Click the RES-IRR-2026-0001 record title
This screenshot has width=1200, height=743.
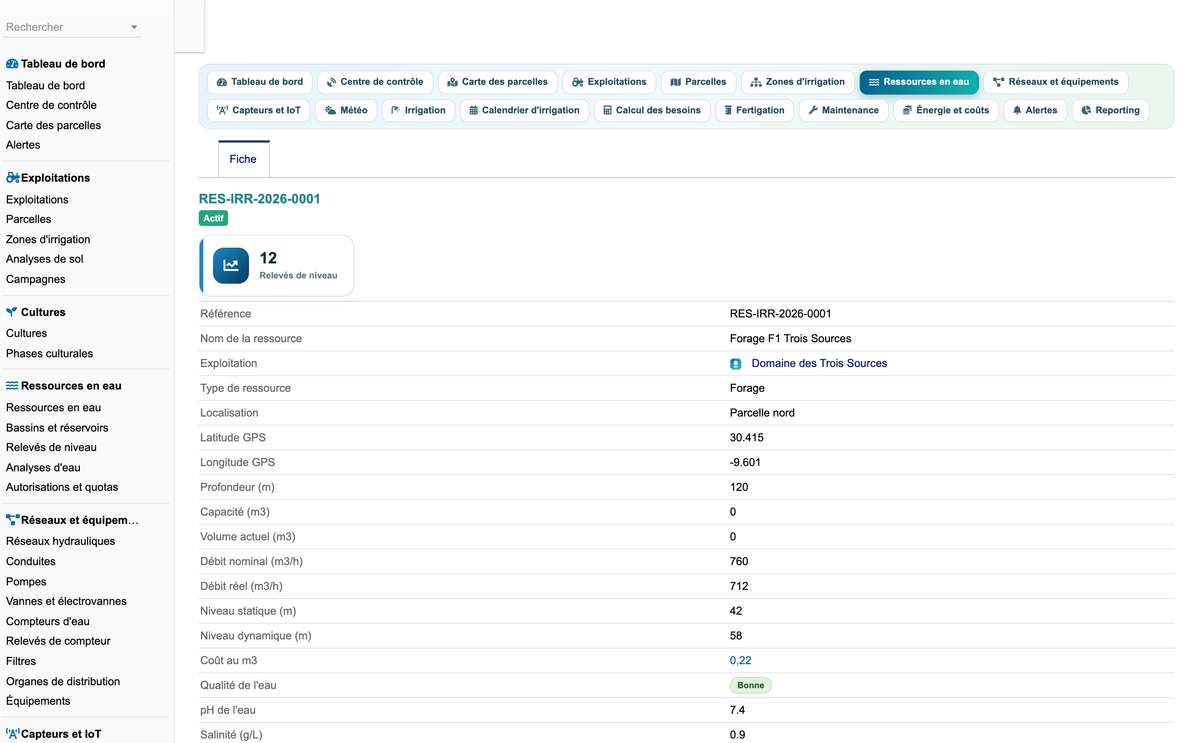pyautogui.click(x=260, y=199)
